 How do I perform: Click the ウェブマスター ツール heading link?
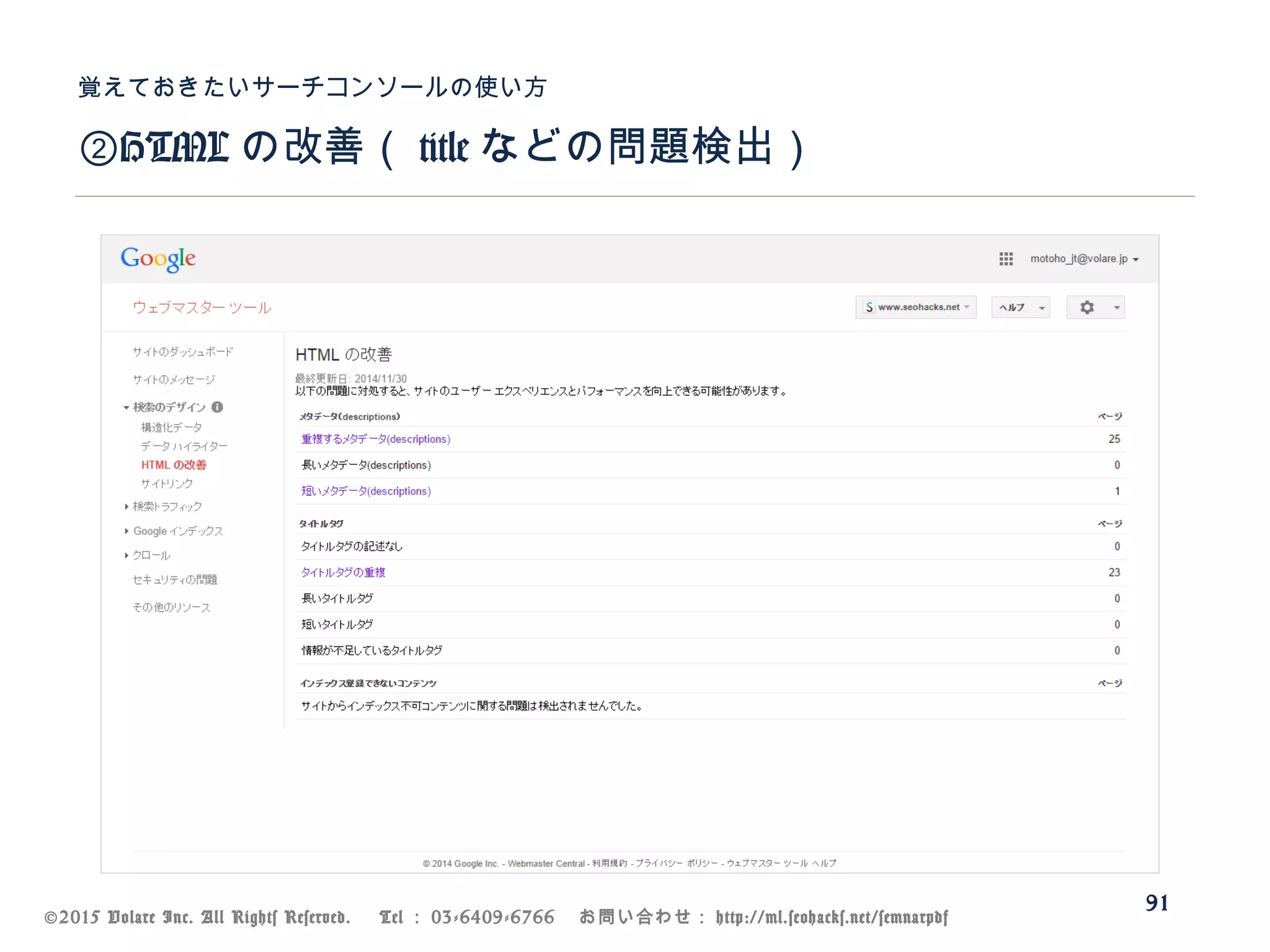coord(202,307)
